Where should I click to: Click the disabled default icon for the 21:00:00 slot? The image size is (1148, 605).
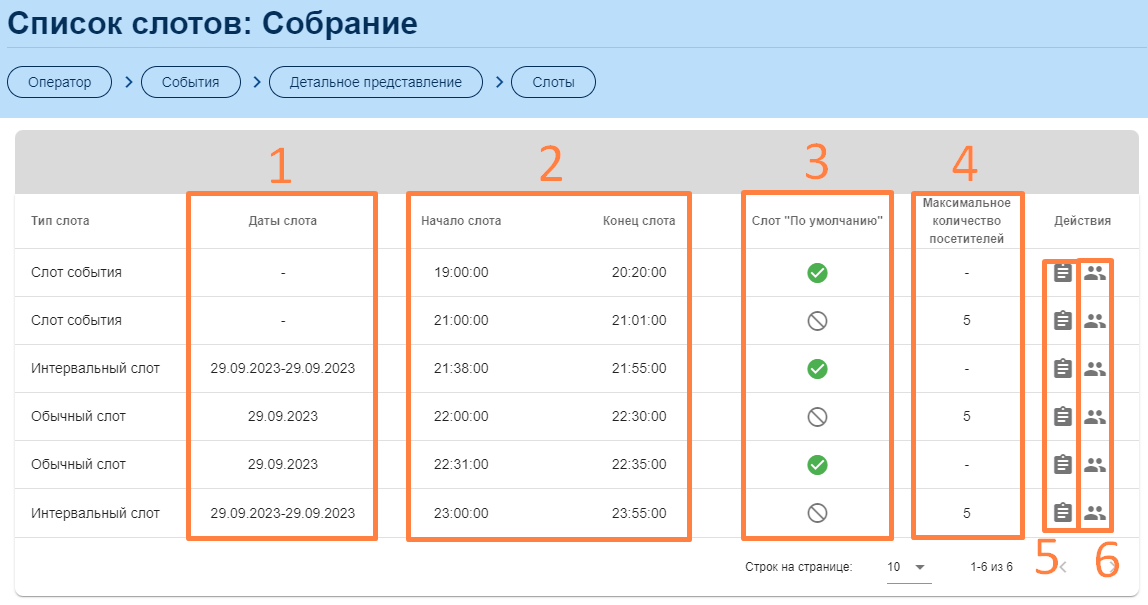pos(817,321)
